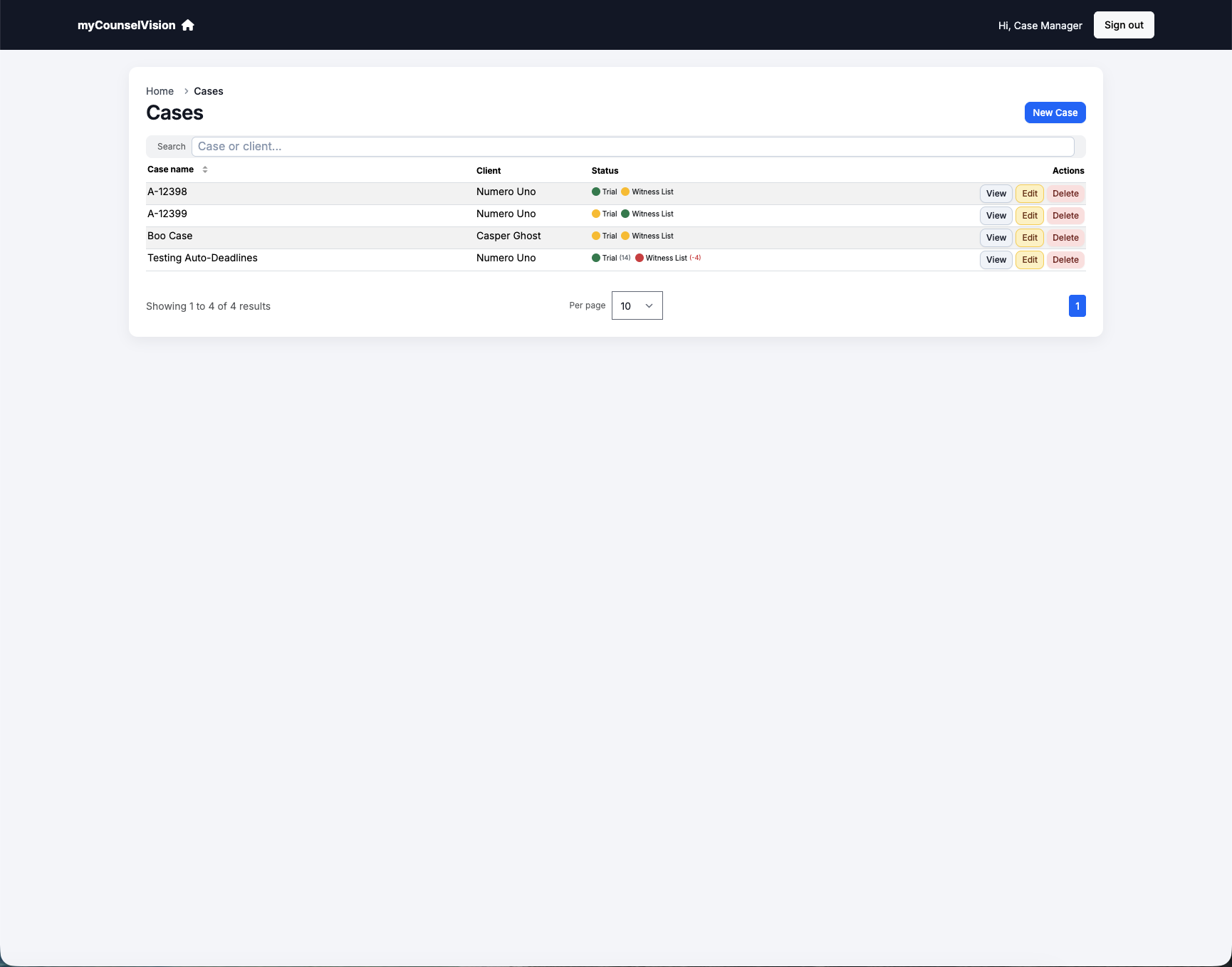
Task: Edit case A-12399
Action: pos(1029,215)
